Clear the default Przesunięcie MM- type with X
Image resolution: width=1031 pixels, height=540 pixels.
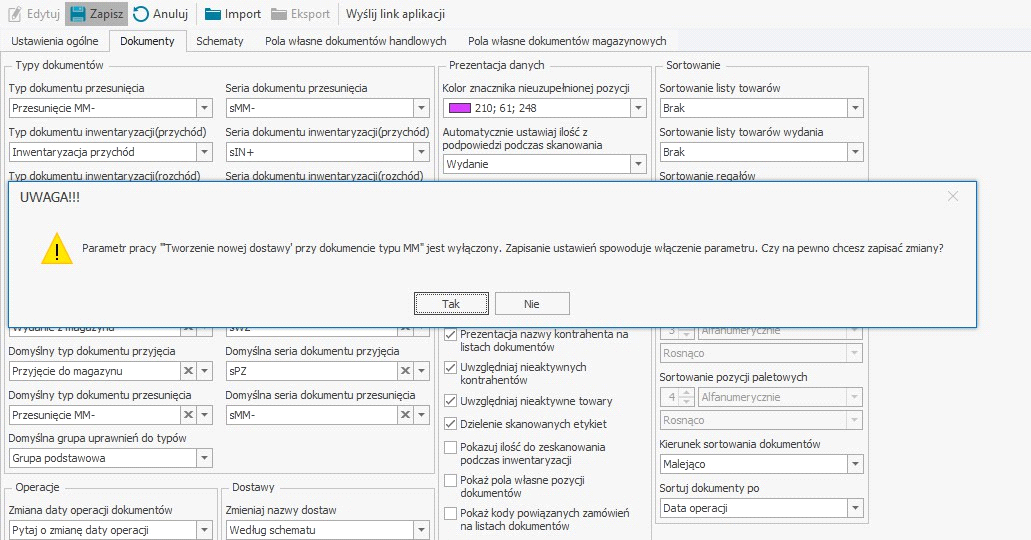click(x=188, y=415)
